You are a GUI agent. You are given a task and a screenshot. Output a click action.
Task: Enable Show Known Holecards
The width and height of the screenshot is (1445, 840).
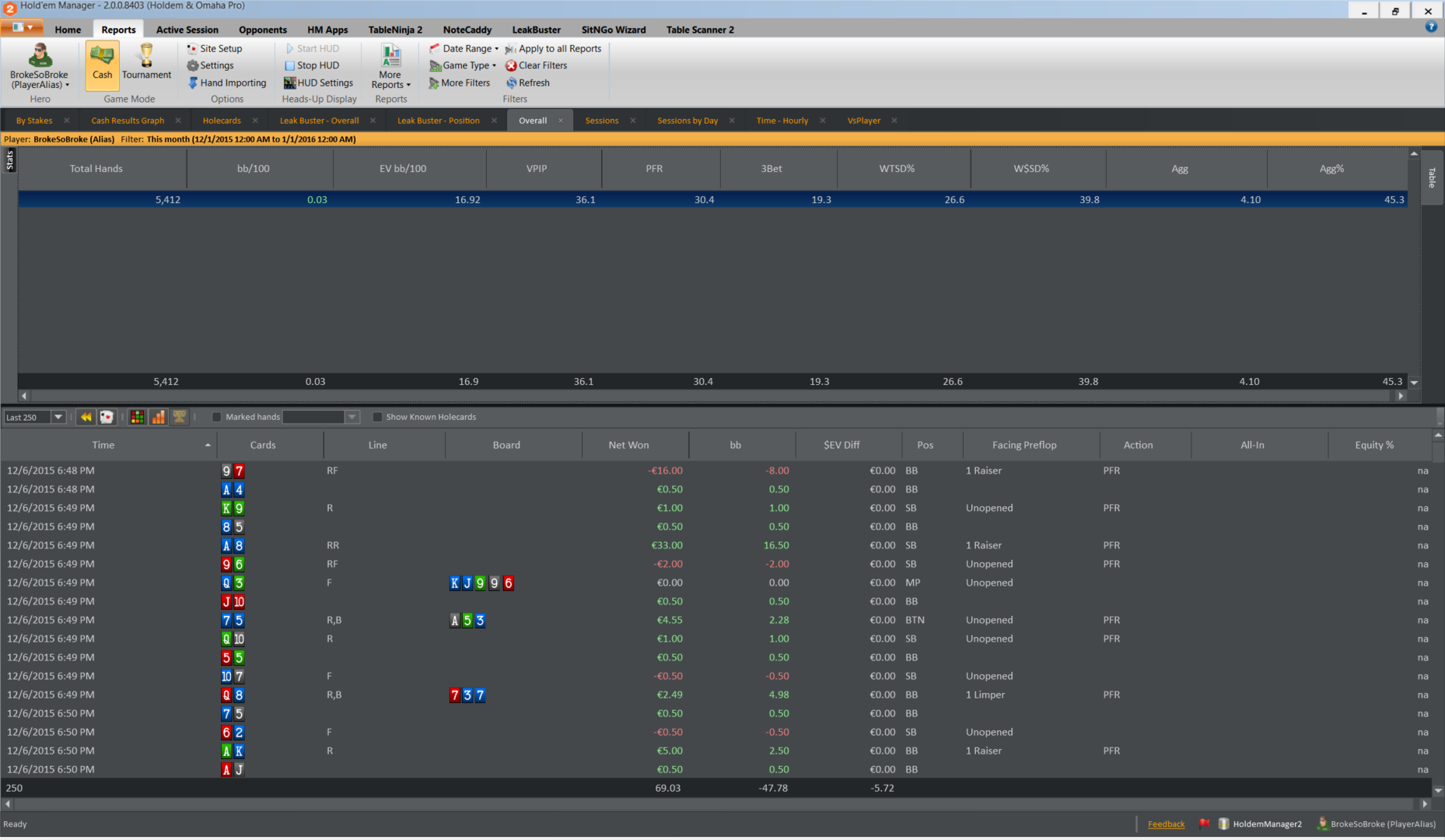377,417
